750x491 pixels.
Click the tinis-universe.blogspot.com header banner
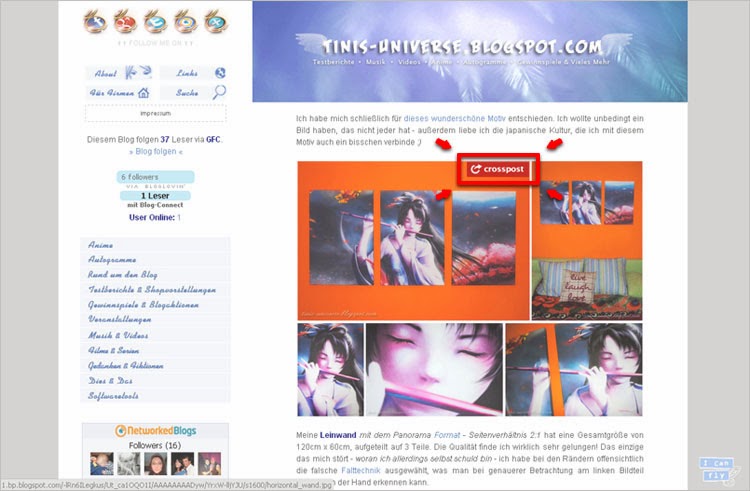[470, 51]
